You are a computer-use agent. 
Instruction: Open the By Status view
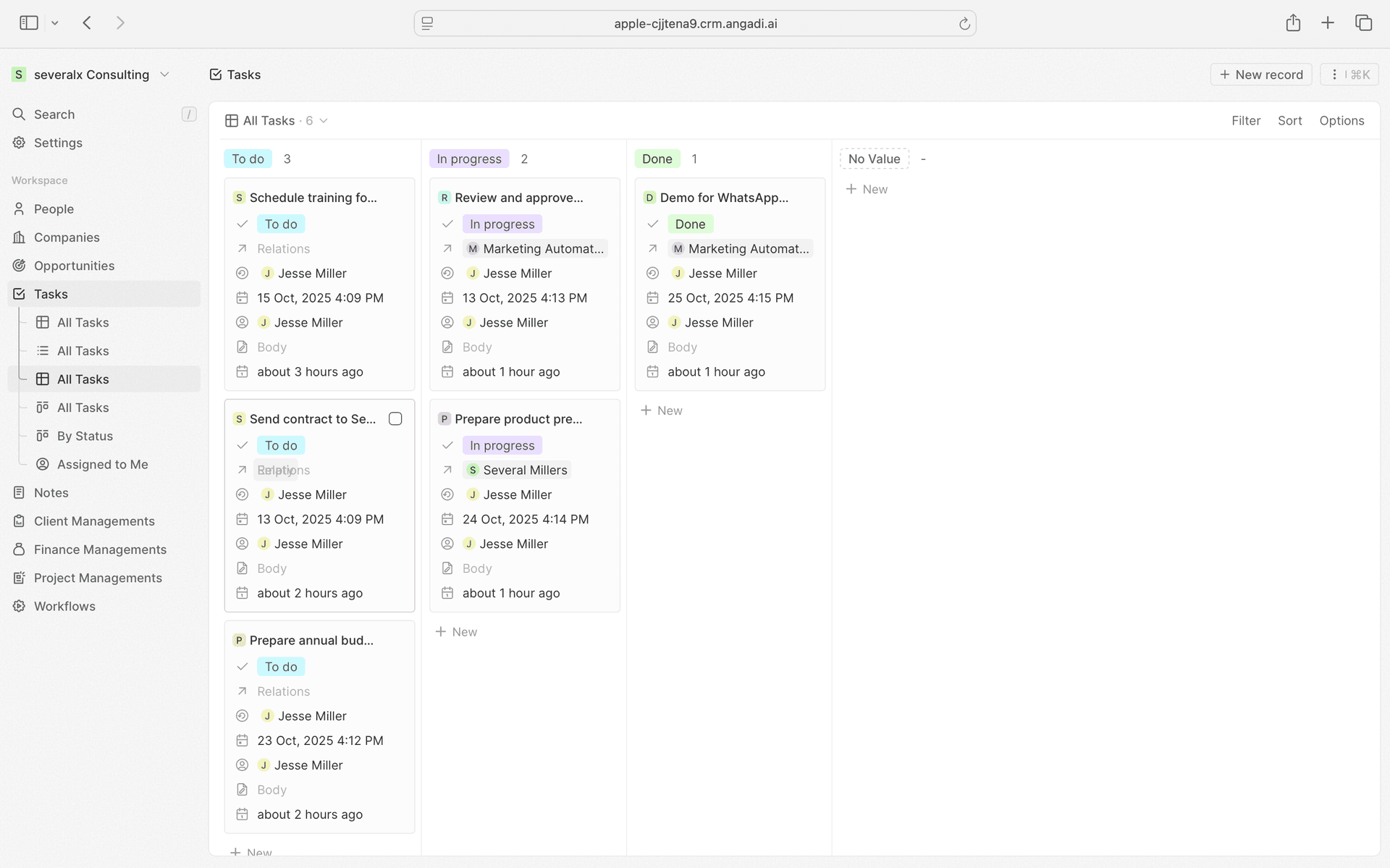[85, 436]
